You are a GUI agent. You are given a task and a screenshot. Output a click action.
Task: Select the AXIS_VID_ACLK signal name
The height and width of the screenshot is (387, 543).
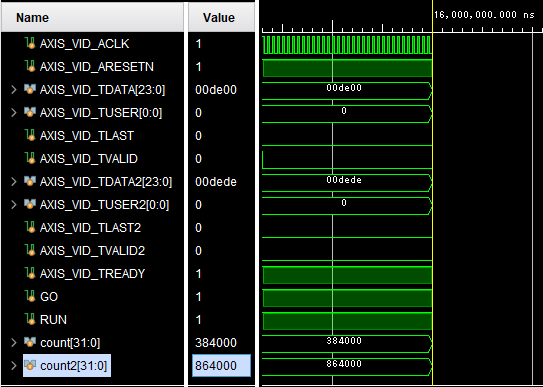84,44
